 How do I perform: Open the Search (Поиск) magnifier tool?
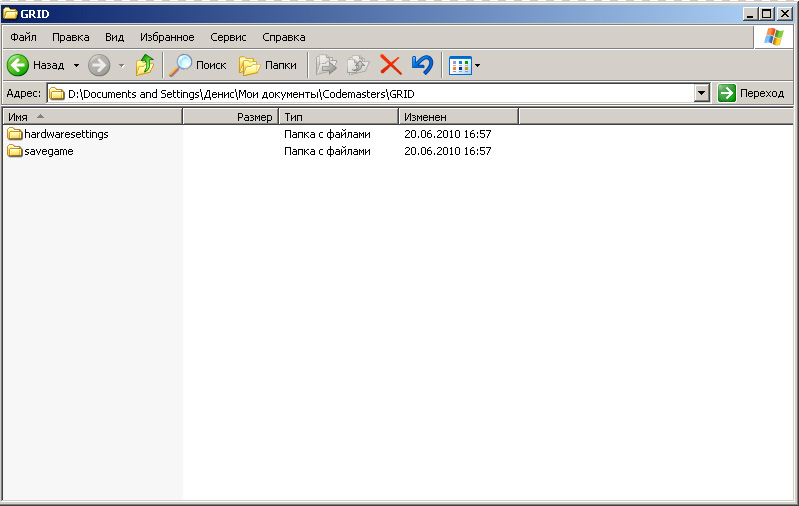coord(198,65)
